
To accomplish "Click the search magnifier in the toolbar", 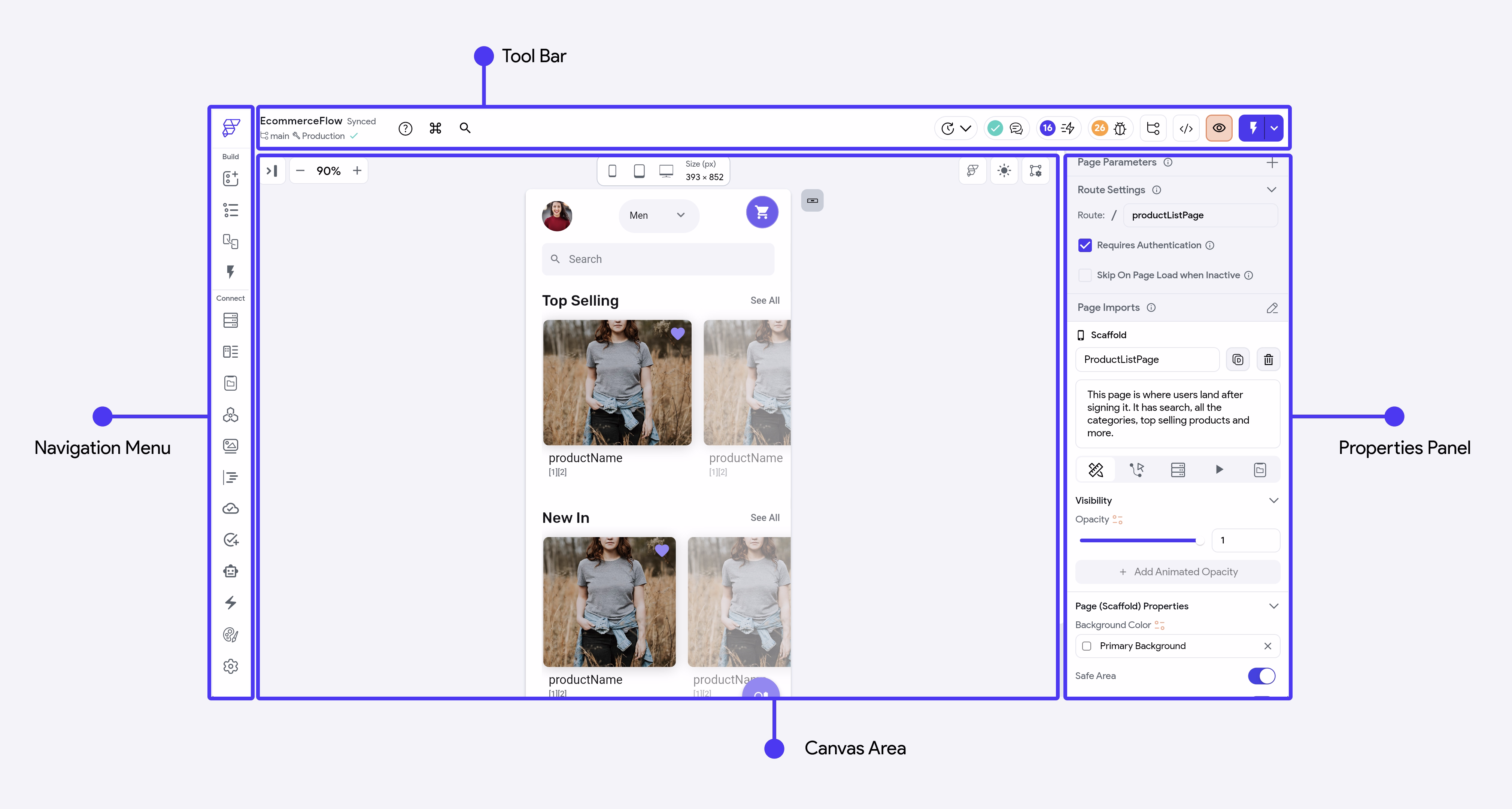I will (465, 128).
